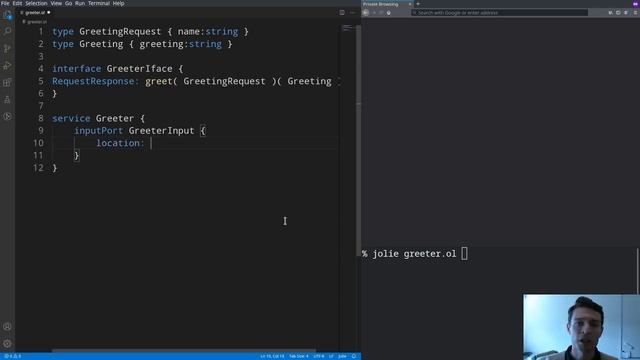Image resolution: width=640 pixels, height=360 pixels.
Task: Select the Private Browsing browser tab
Action: point(386,4)
